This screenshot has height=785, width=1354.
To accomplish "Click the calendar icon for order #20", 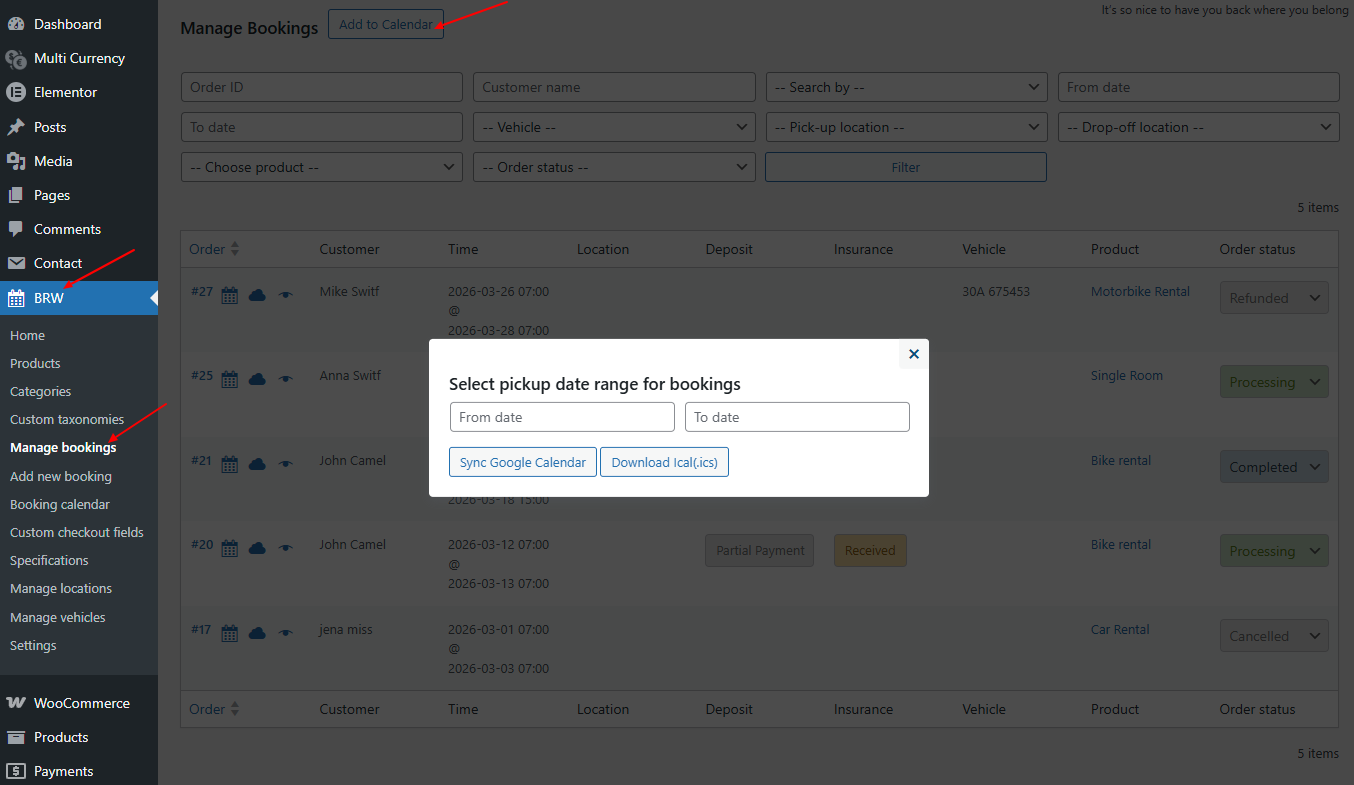I will point(230,548).
